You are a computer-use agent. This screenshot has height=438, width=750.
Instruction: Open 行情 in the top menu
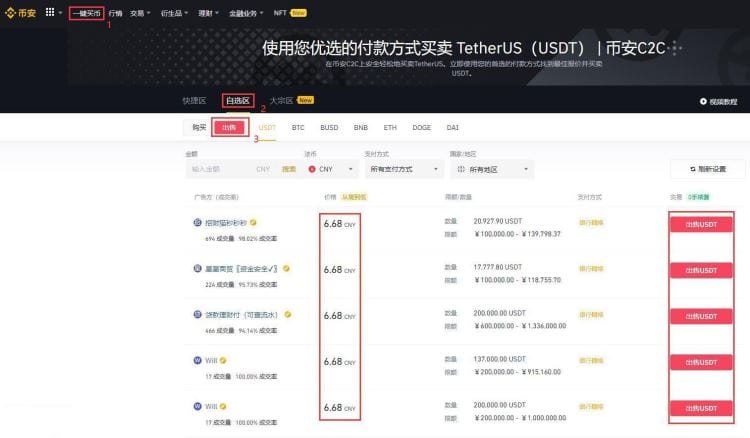tap(115, 13)
